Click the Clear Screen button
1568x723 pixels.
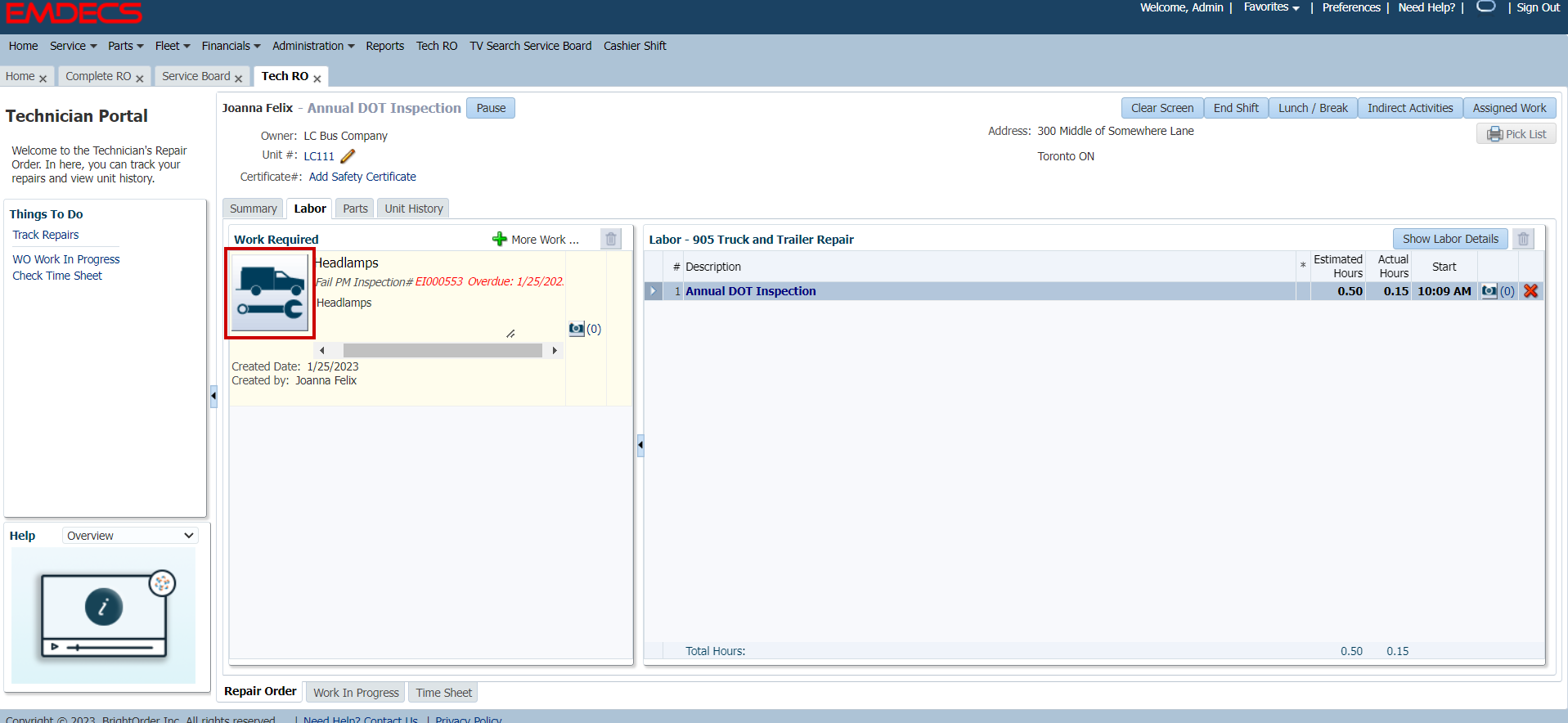(x=1162, y=108)
